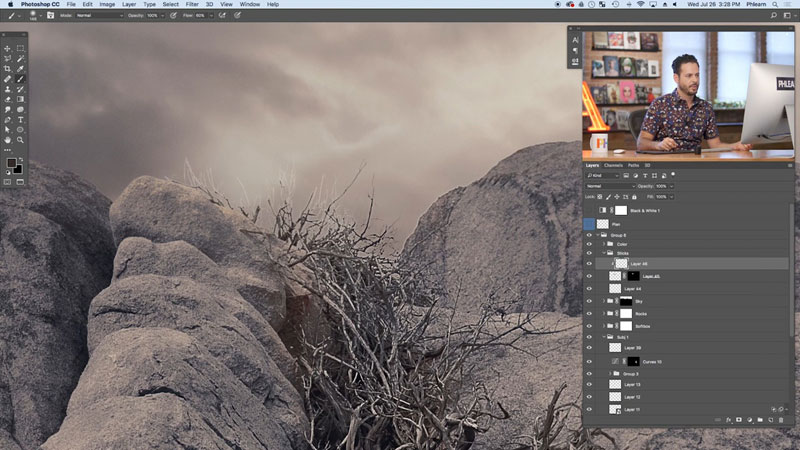This screenshot has width=800, height=450.
Task: Select the Eyedropper tool
Action: (20, 69)
